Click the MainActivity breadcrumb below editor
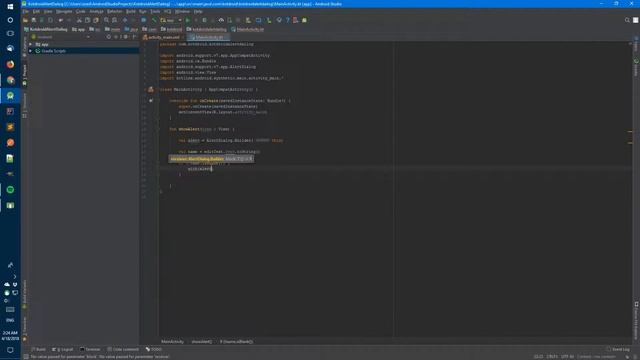Screen dimensions: 640x360 (172, 342)
